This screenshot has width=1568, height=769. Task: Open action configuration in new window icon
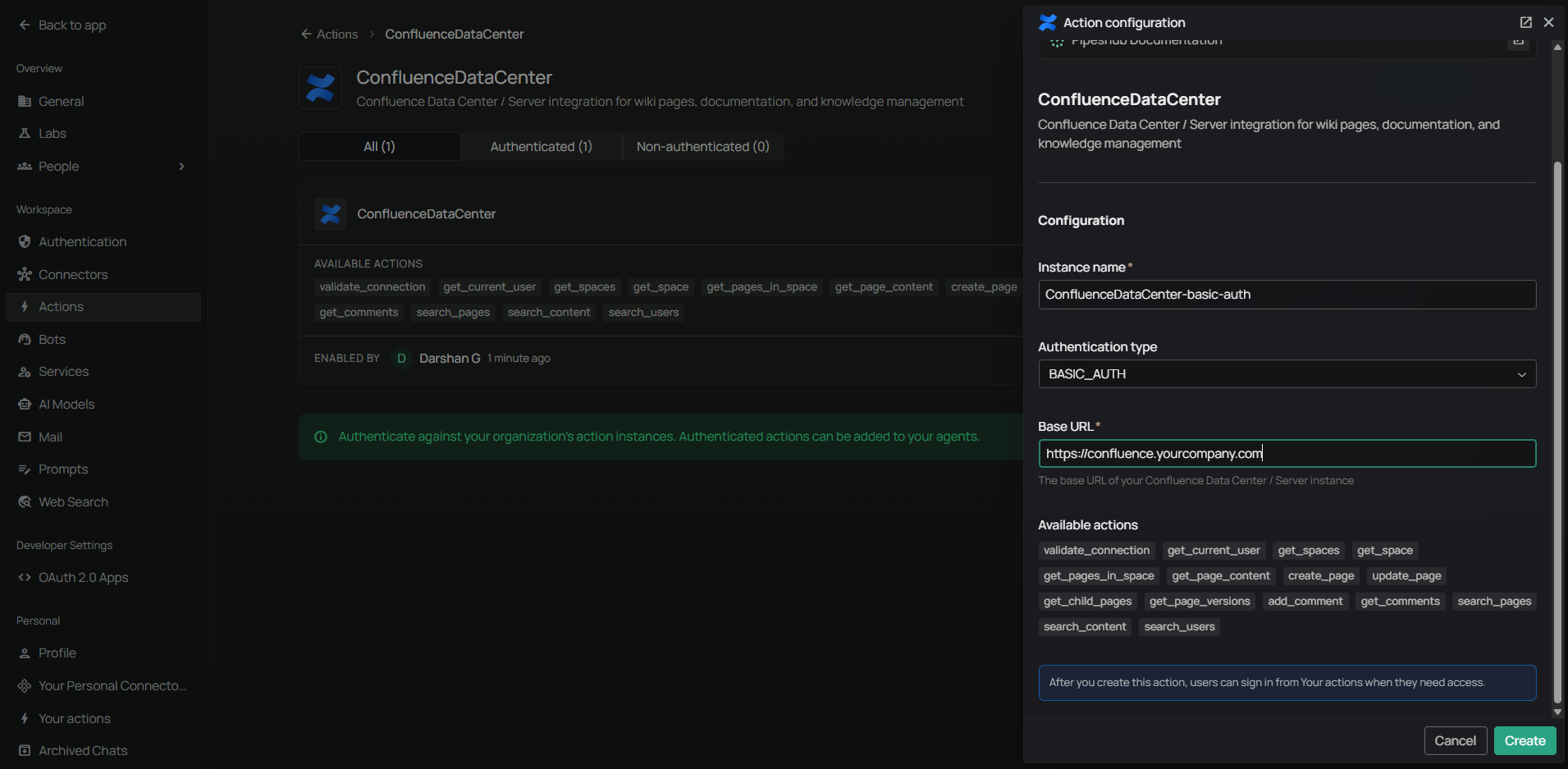[1526, 22]
